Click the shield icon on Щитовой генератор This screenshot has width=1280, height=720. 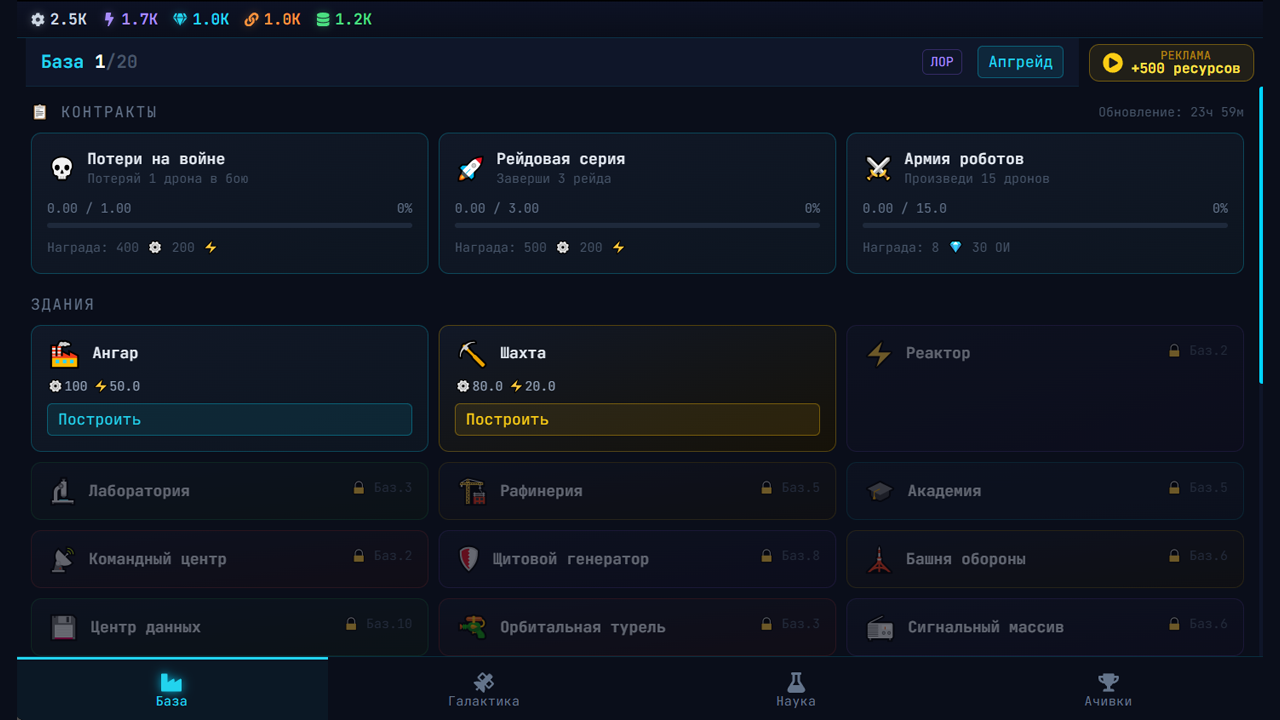tap(471, 558)
